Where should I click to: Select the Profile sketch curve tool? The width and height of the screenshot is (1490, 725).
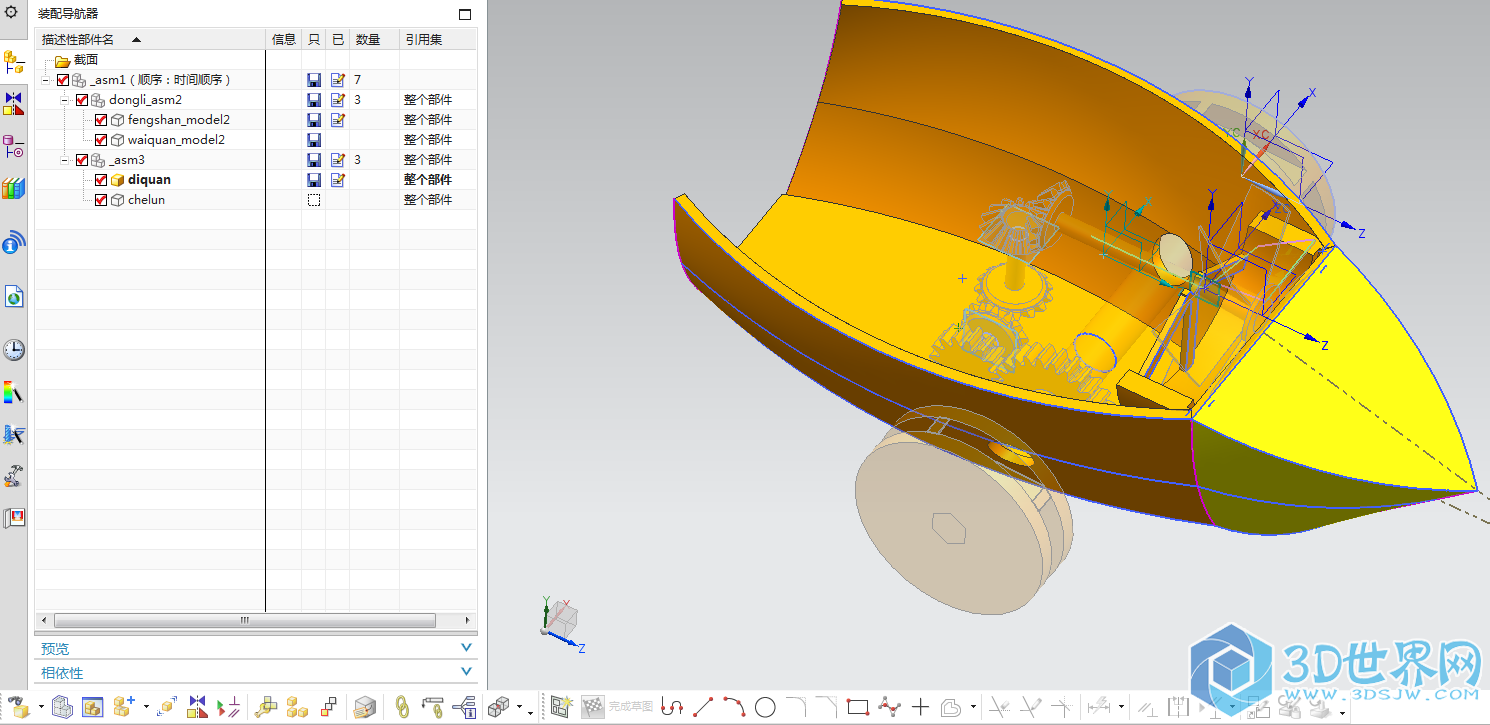coord(672,707)
